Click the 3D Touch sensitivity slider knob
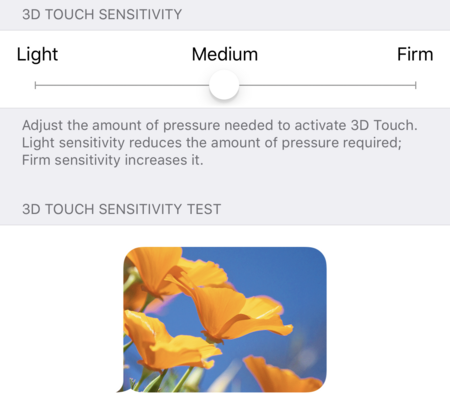Image resolution: width=450 pixels, height=412 pixels. [224, 85]
